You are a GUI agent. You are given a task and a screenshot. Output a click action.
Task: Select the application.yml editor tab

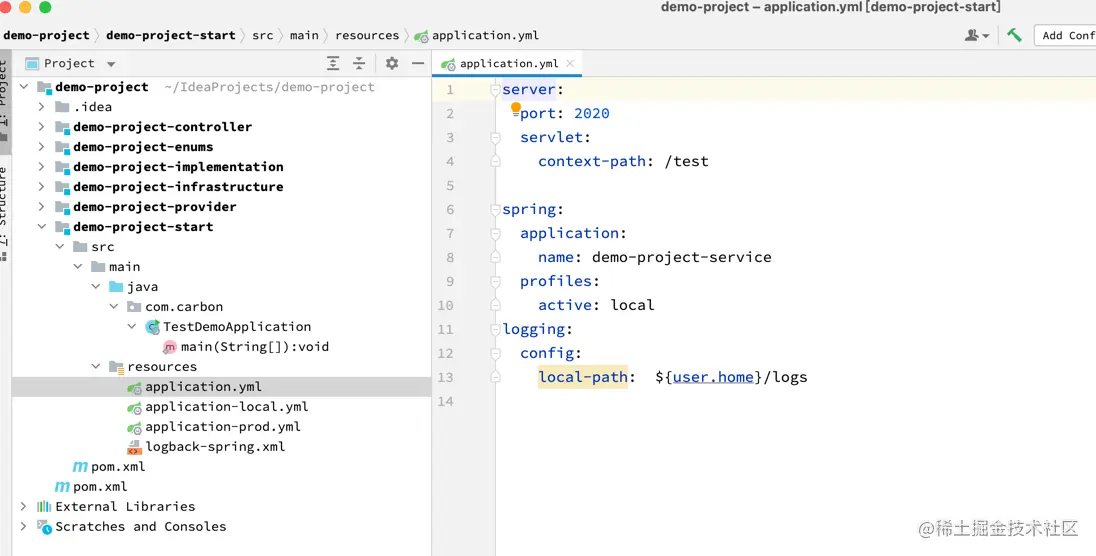506,64
